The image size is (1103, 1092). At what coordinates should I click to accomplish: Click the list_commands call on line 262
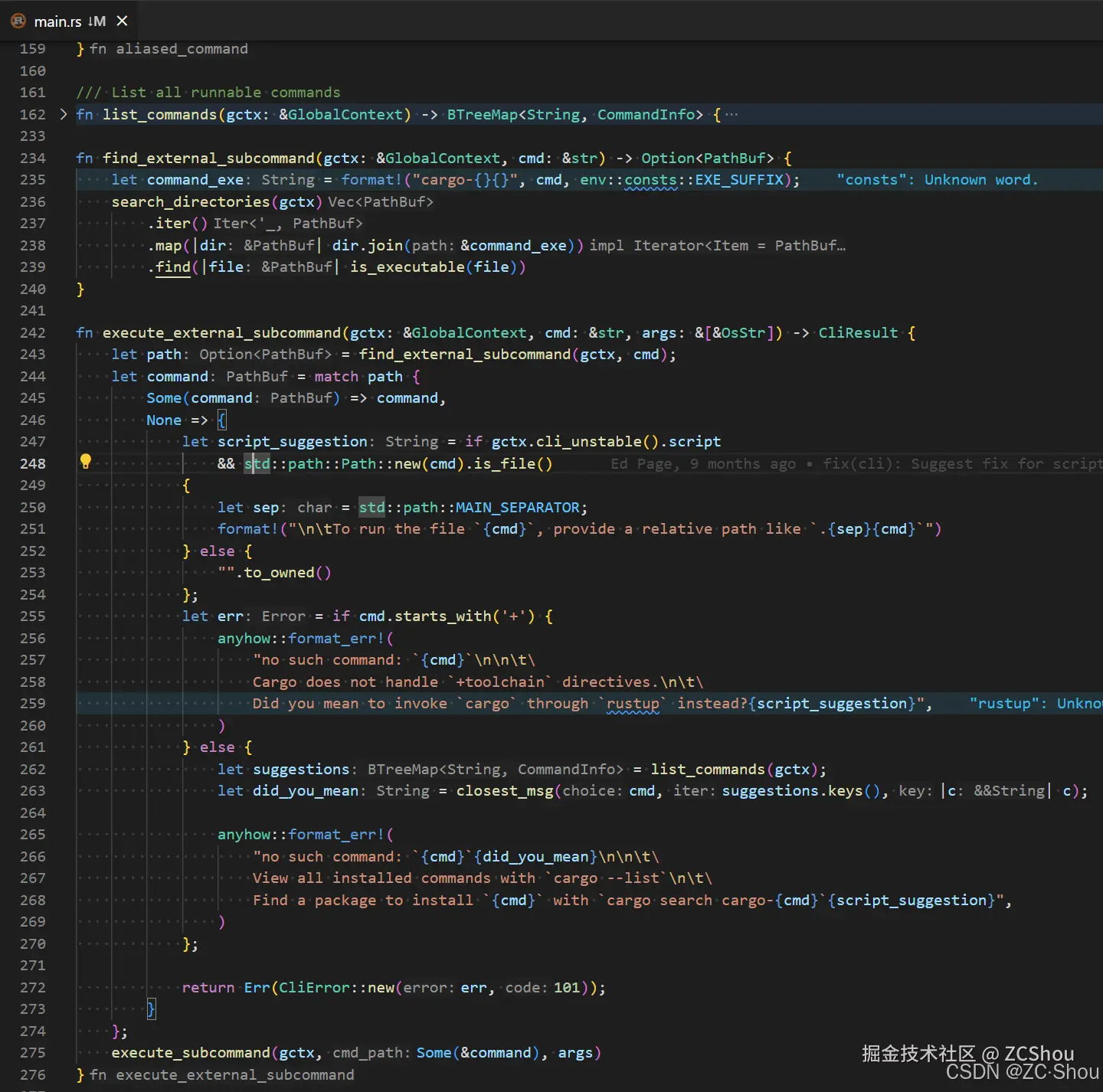(x=709, y=769)
